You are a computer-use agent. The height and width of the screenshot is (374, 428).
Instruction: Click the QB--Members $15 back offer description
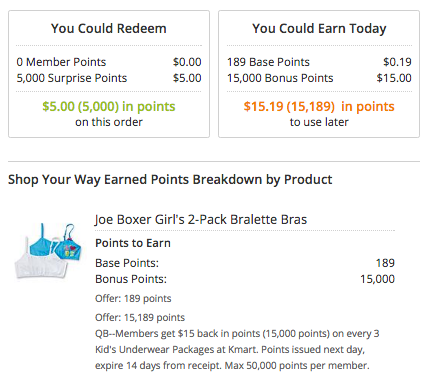(237, 349)
